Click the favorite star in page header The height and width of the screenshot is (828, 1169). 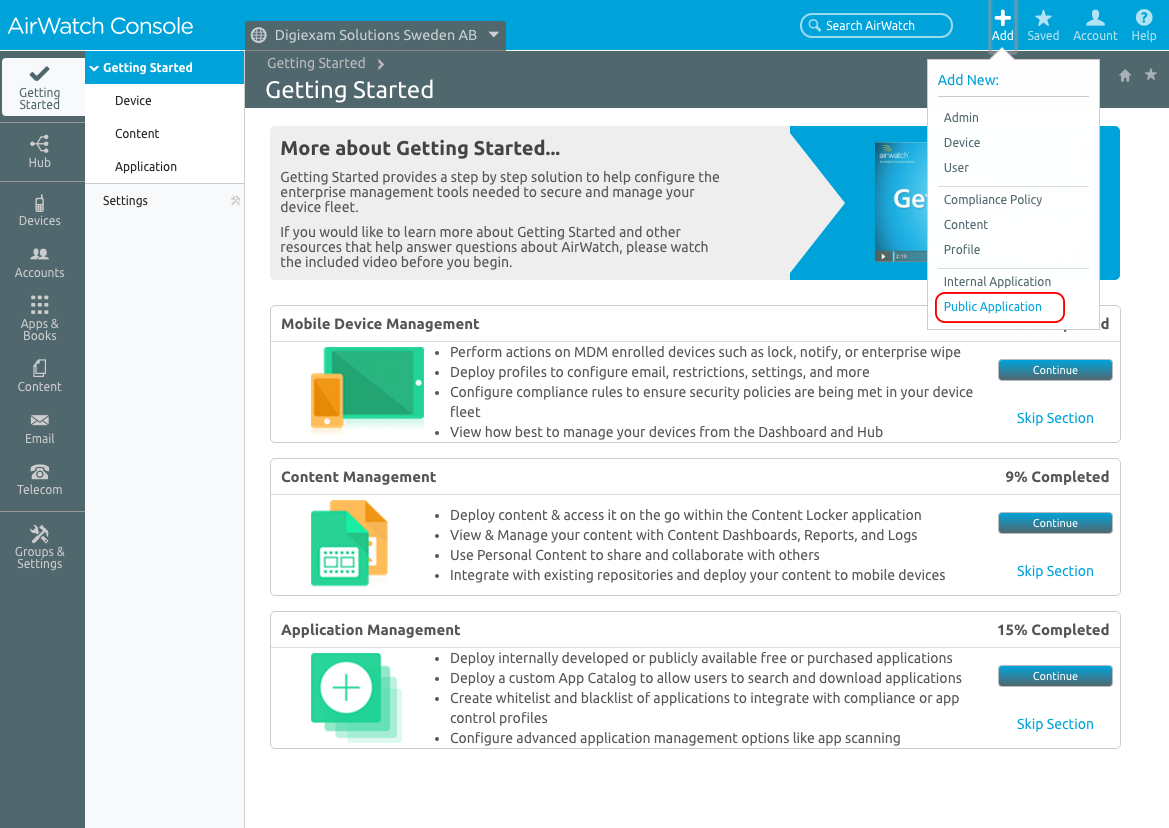coord(1151,75)
